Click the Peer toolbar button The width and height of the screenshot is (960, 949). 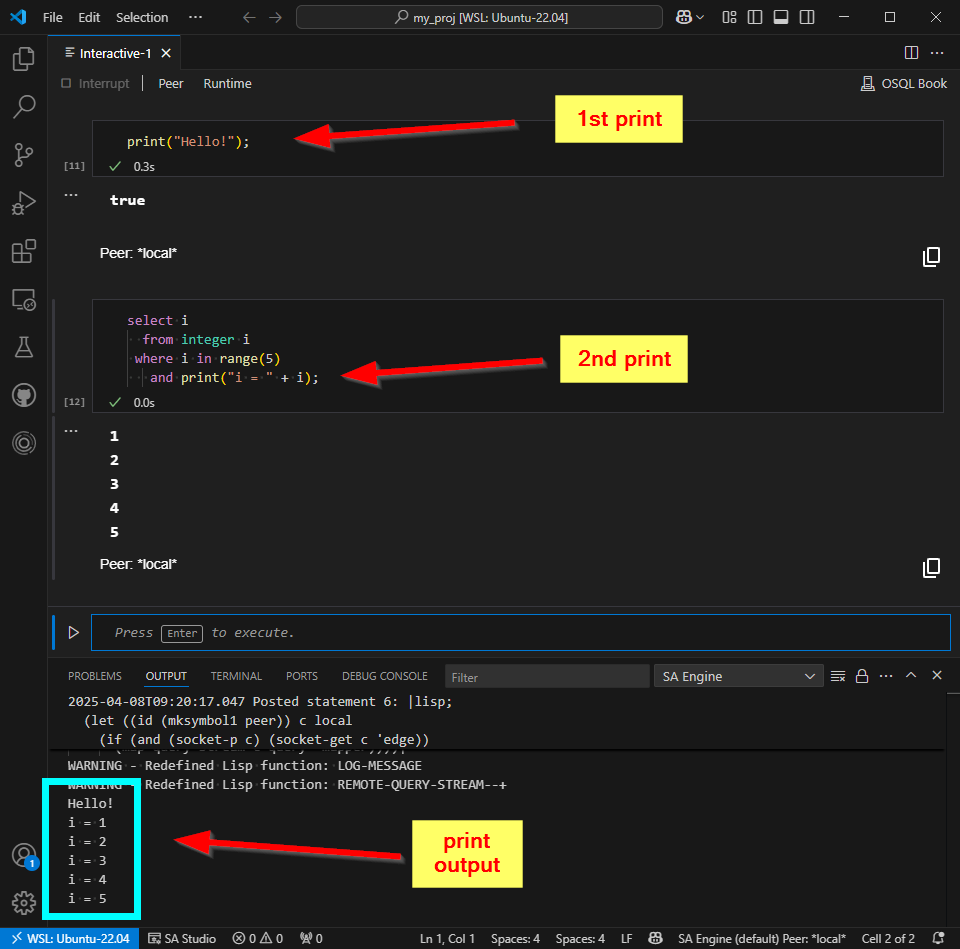coord(171,83)
